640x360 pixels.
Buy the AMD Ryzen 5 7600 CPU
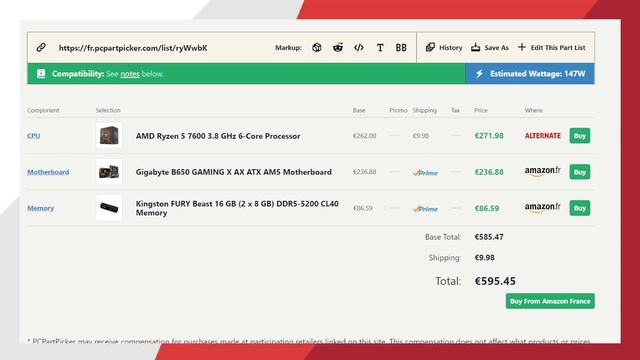coord(580,136)
